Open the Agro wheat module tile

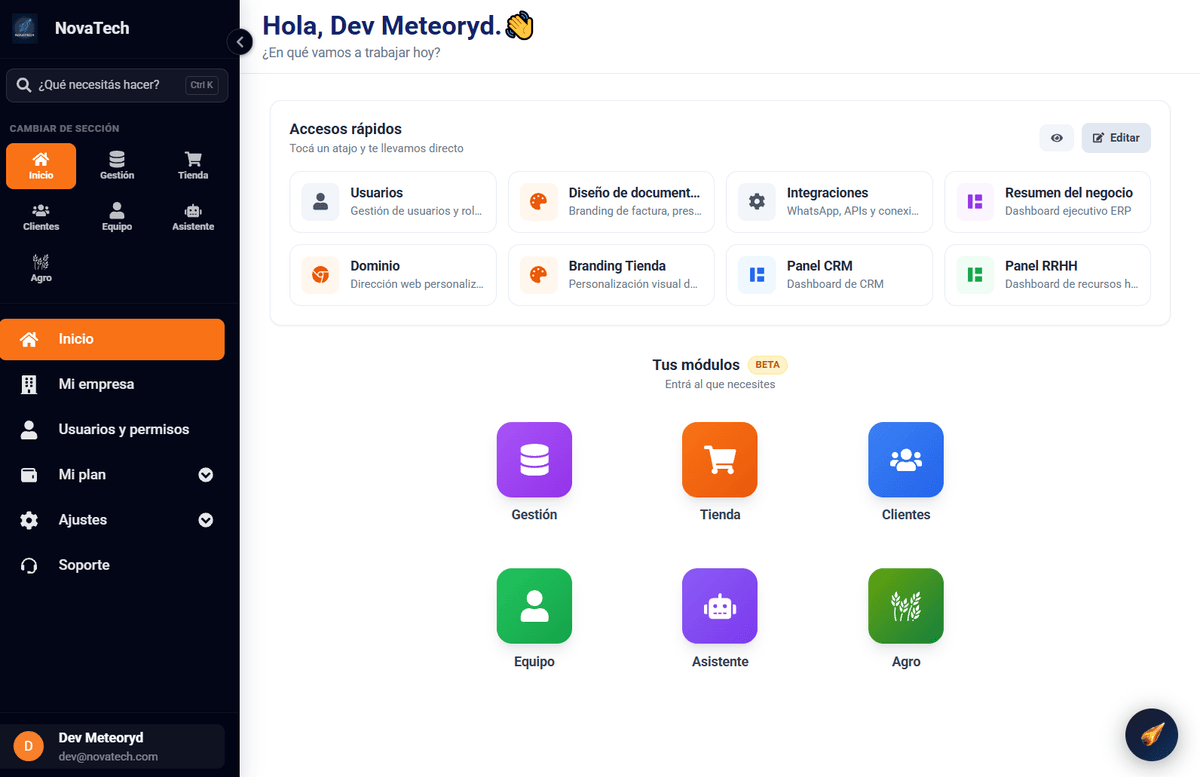tap(906, 606)
